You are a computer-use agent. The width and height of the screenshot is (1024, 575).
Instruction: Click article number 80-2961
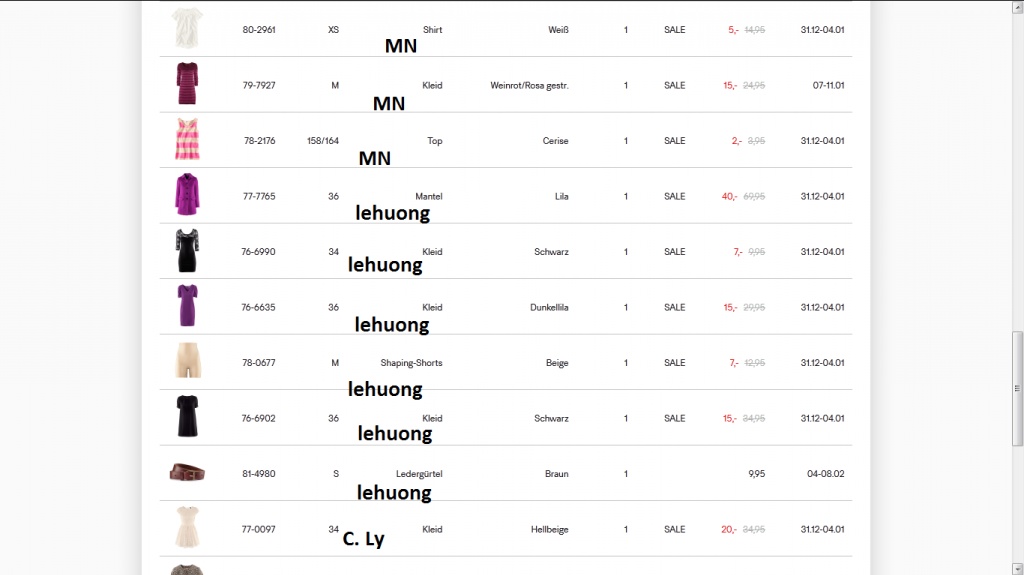point(259,30)
